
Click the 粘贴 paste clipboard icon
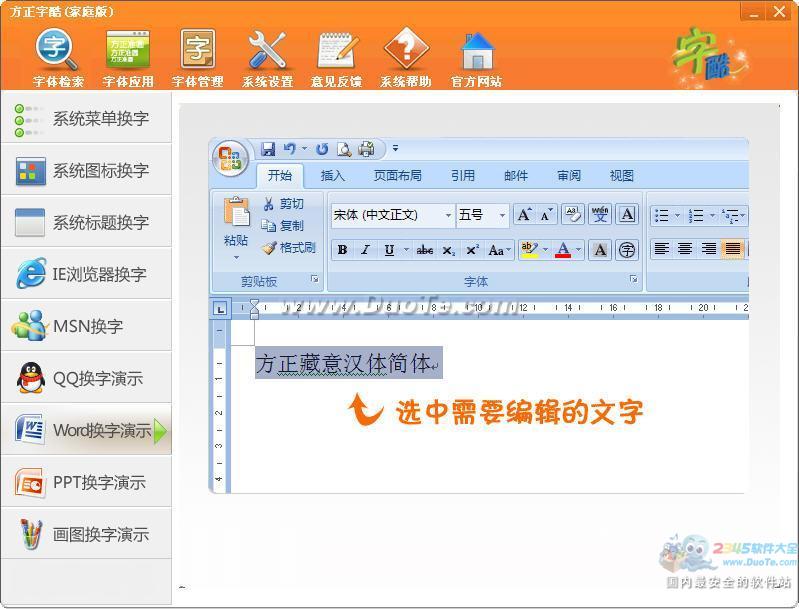click(236, 211)
